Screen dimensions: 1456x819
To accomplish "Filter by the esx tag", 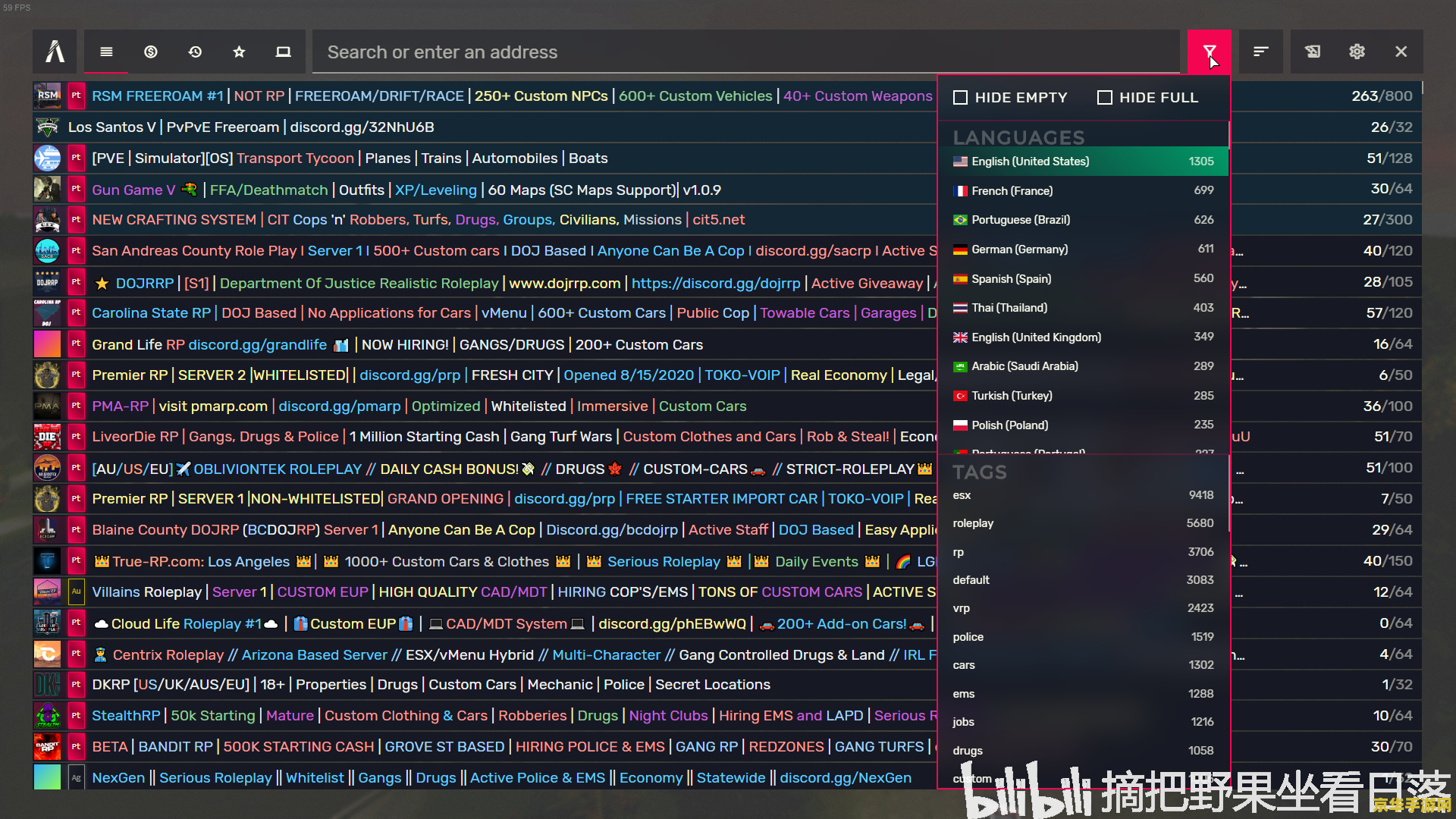I will [x=1083, y=495].
